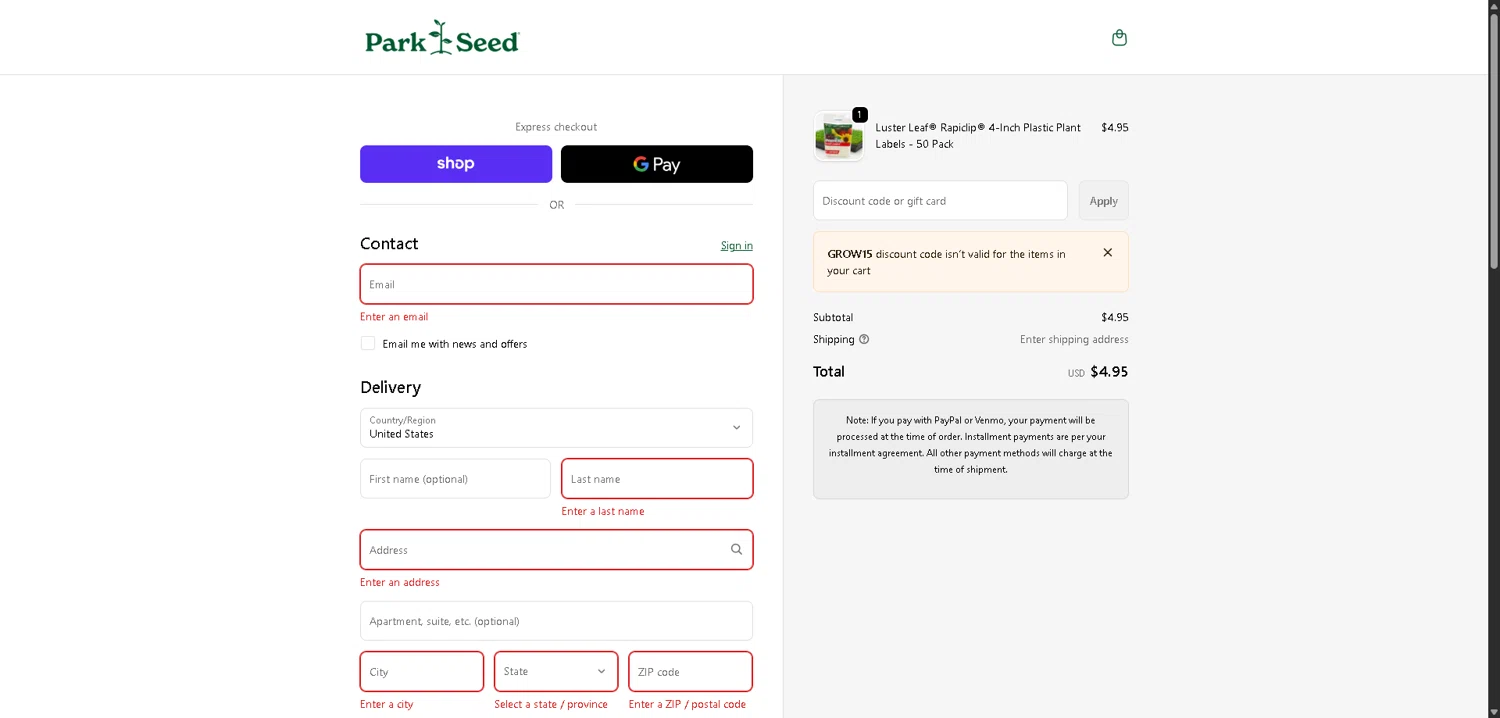
Task: Click the Discount code or gift card field
Action: [x=940, y=201]
